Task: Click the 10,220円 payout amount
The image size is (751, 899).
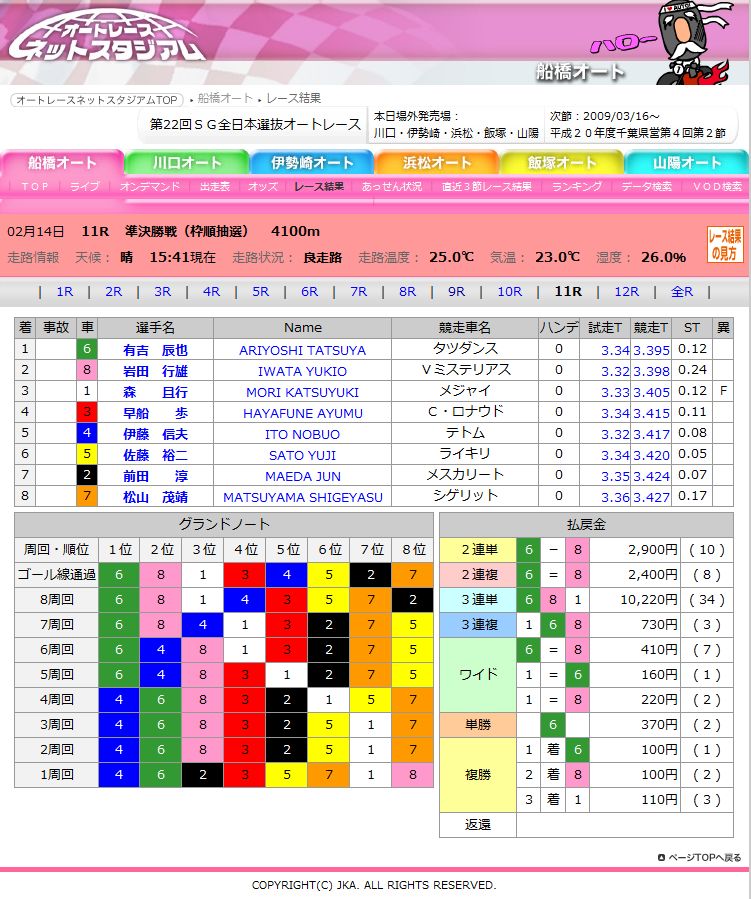Action: tap(650, 600)
